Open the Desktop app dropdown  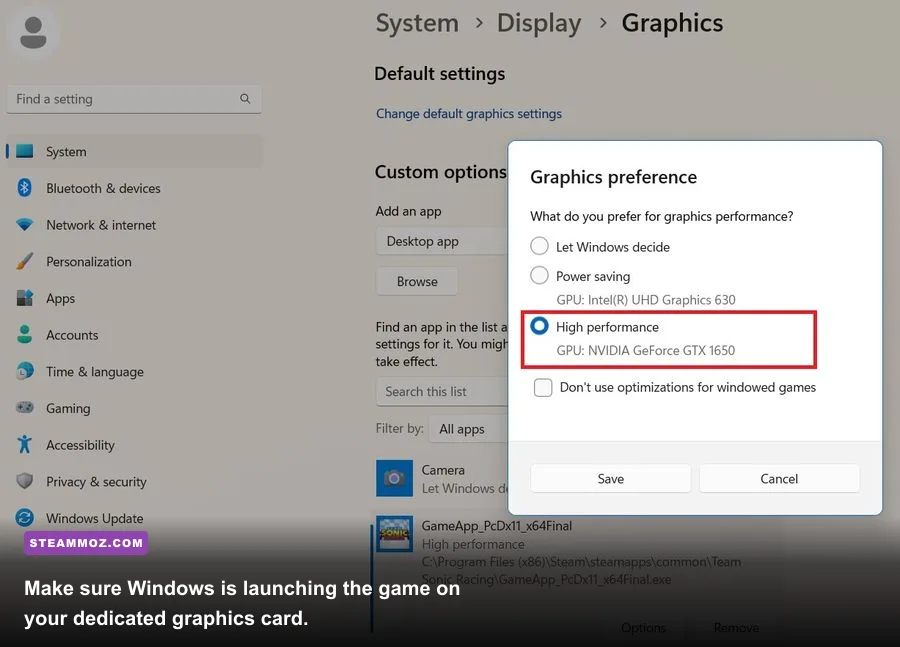click(442, 241)
